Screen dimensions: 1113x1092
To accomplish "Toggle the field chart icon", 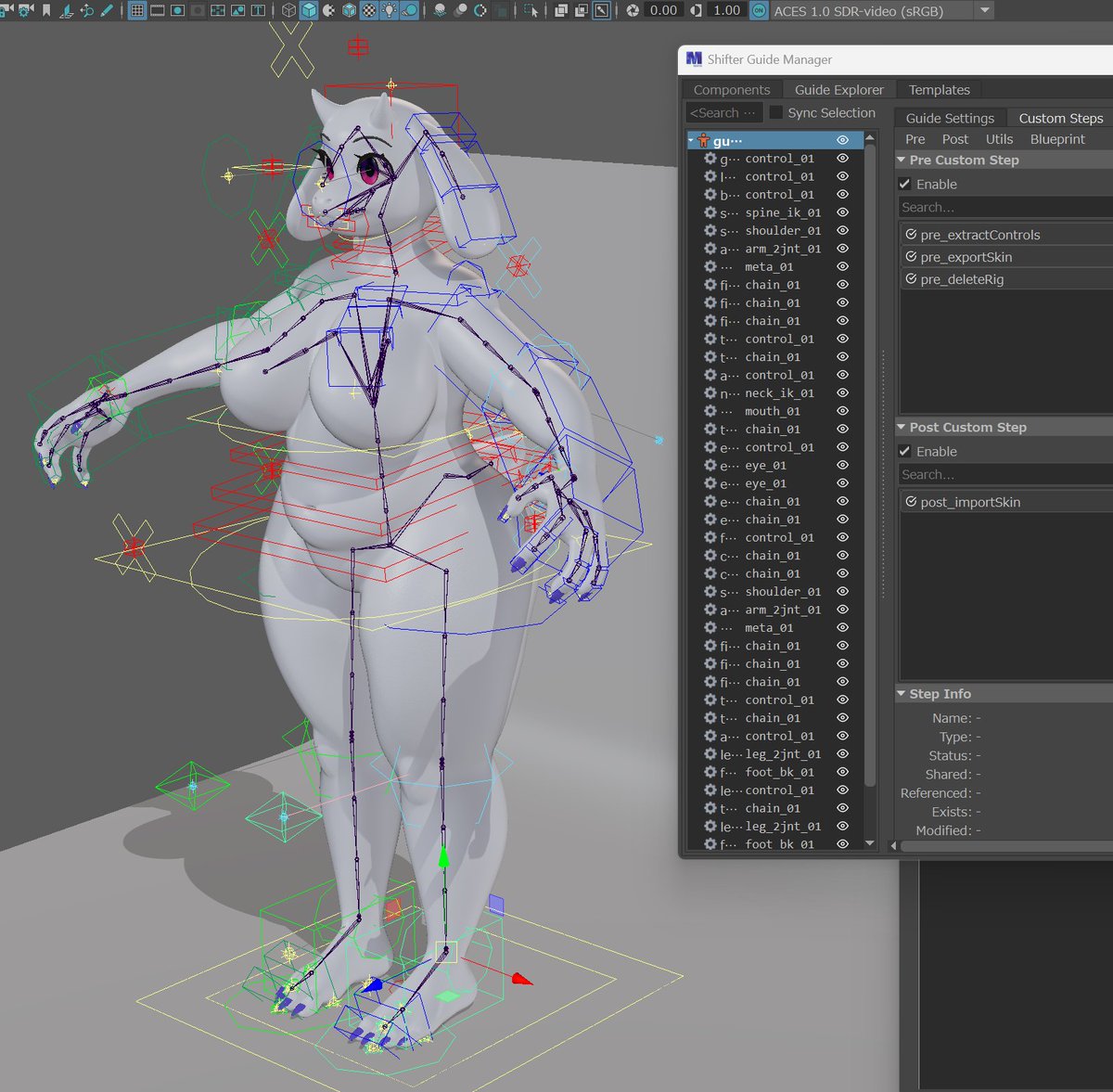I will [x=218, y=10].
